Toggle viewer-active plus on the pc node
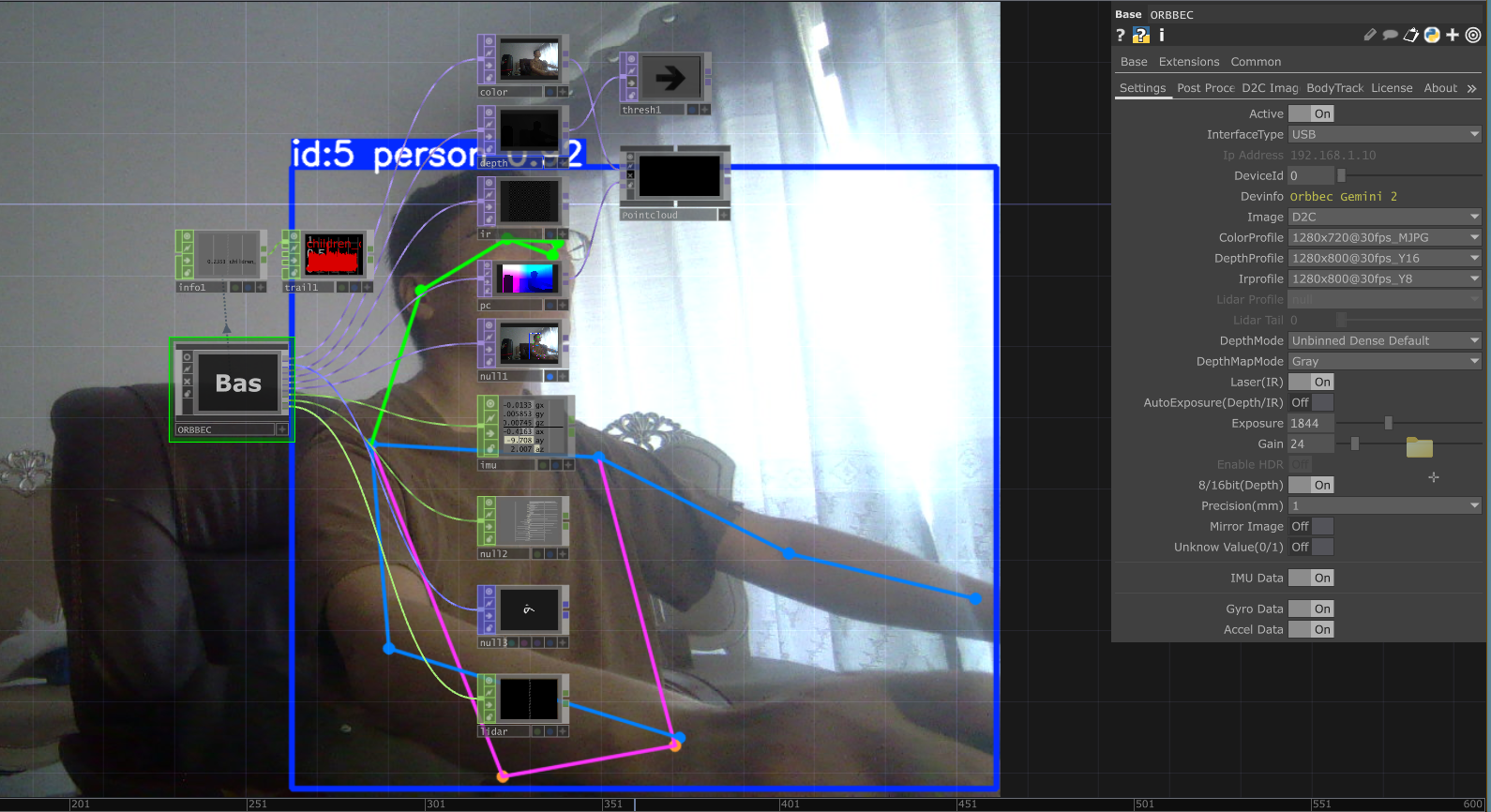1491x812 pixels. click(563, 305)
